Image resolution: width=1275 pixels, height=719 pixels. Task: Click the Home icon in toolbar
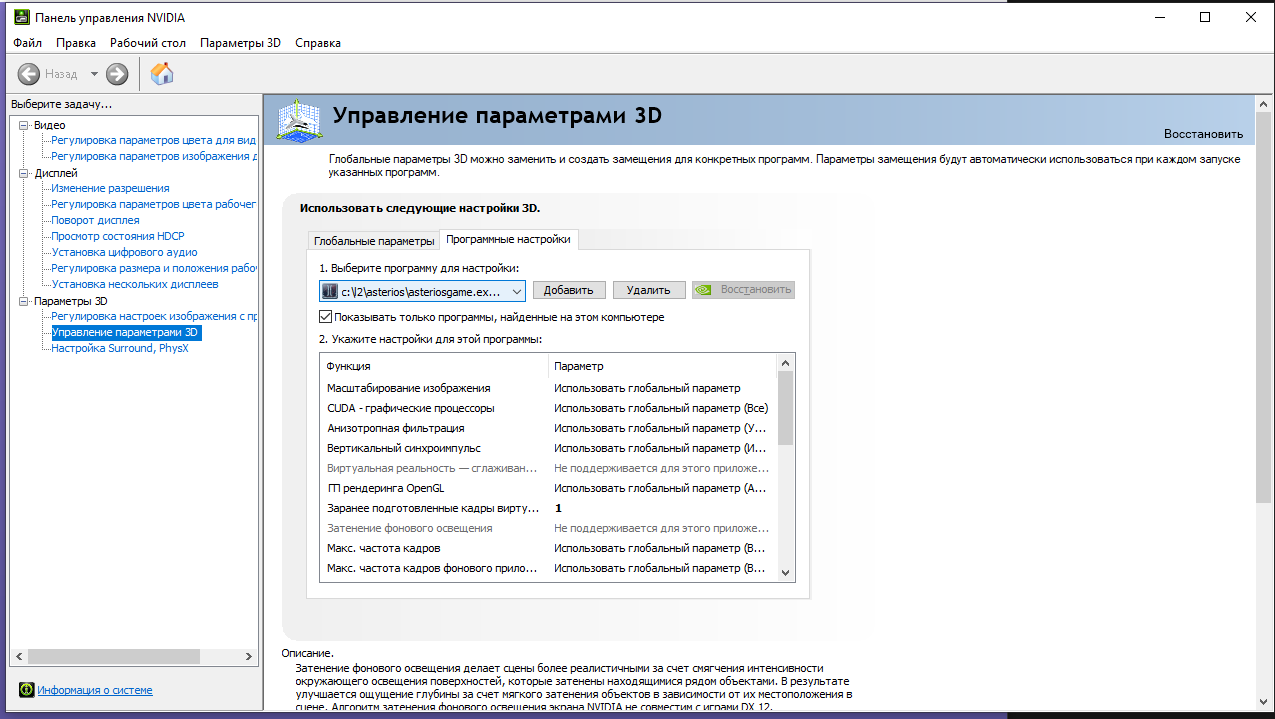(x=161, y=73)
